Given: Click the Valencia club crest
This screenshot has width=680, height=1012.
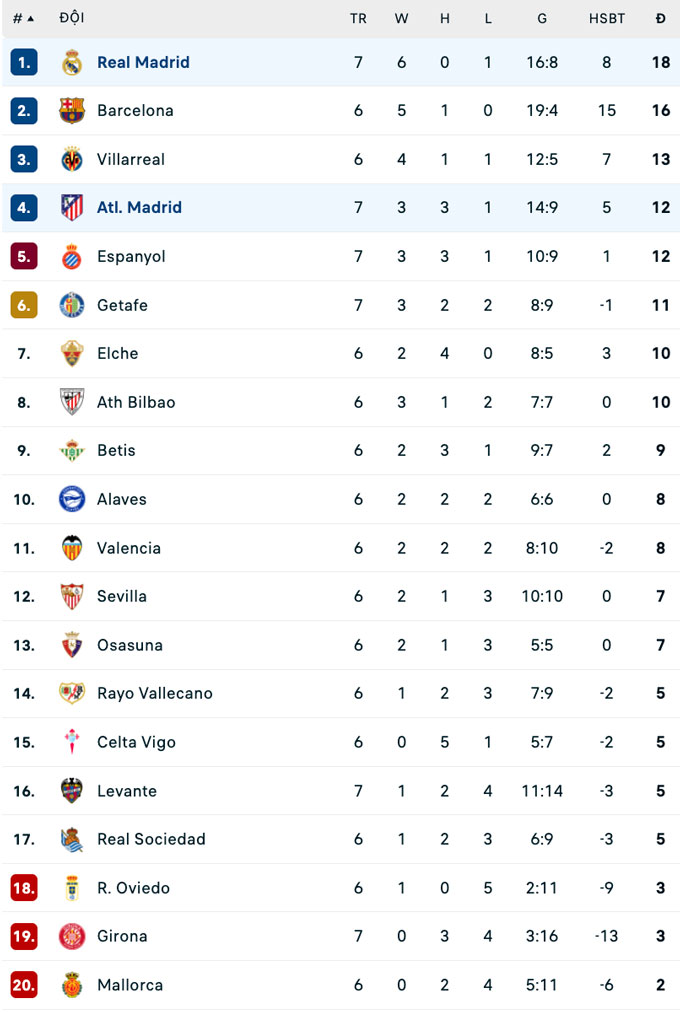Looking at the screenshot, I should 72,548.
